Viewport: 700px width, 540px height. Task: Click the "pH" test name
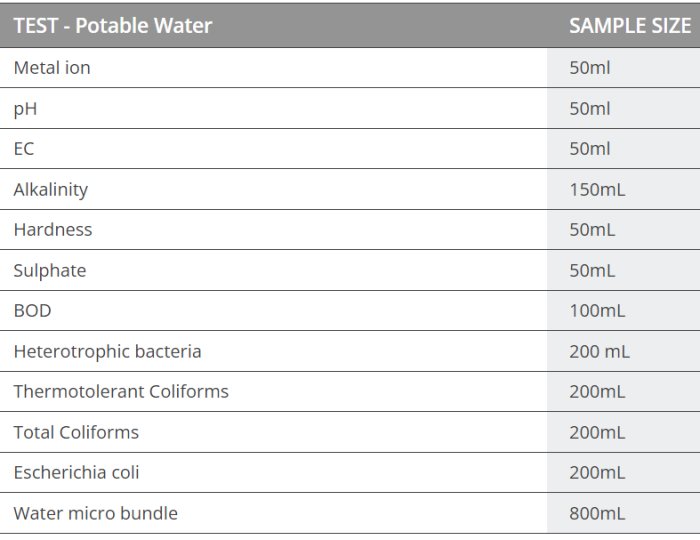(25, 109)
